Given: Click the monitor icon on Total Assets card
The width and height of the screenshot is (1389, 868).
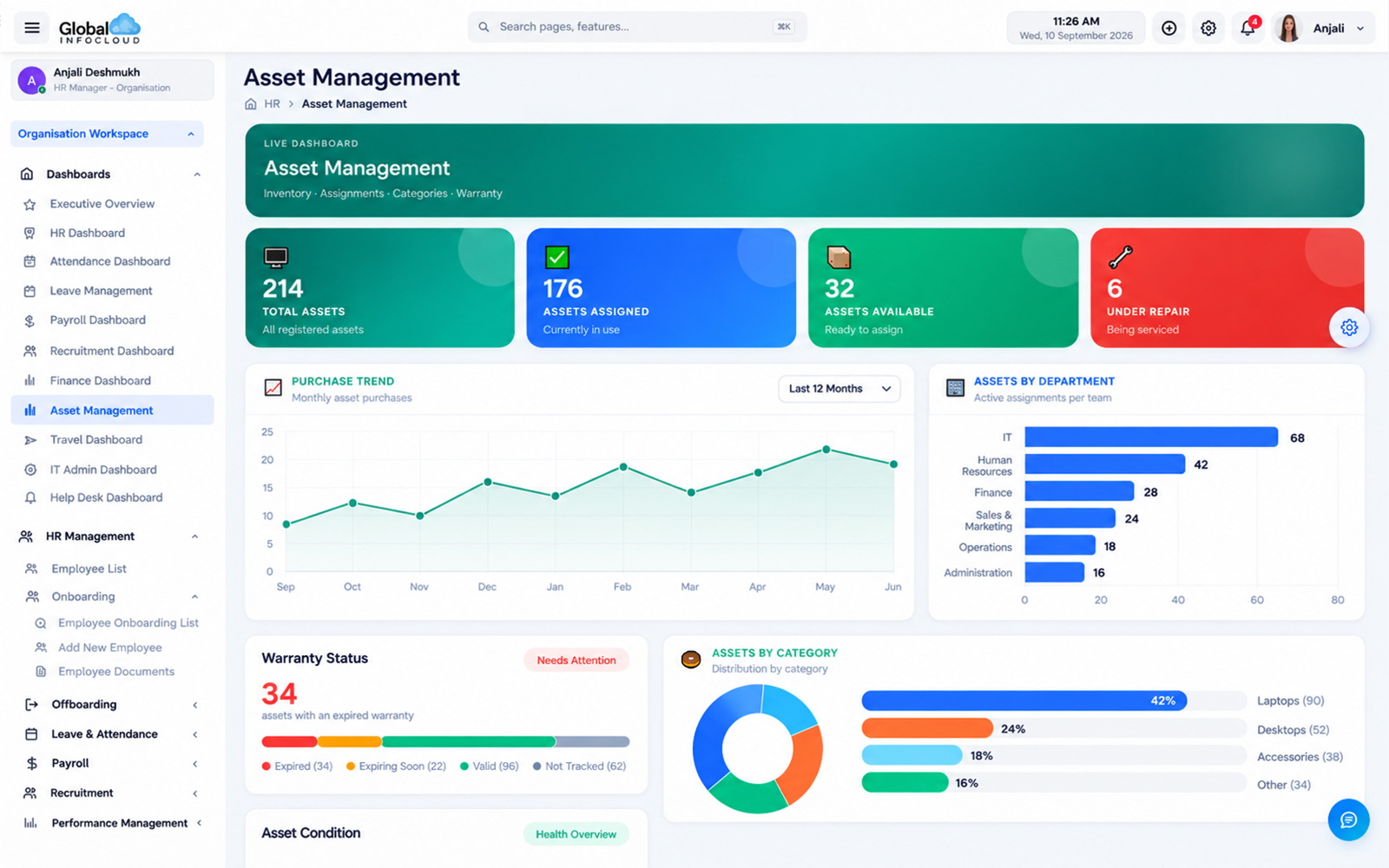Looking at the screenshot, I should (275, 257).
